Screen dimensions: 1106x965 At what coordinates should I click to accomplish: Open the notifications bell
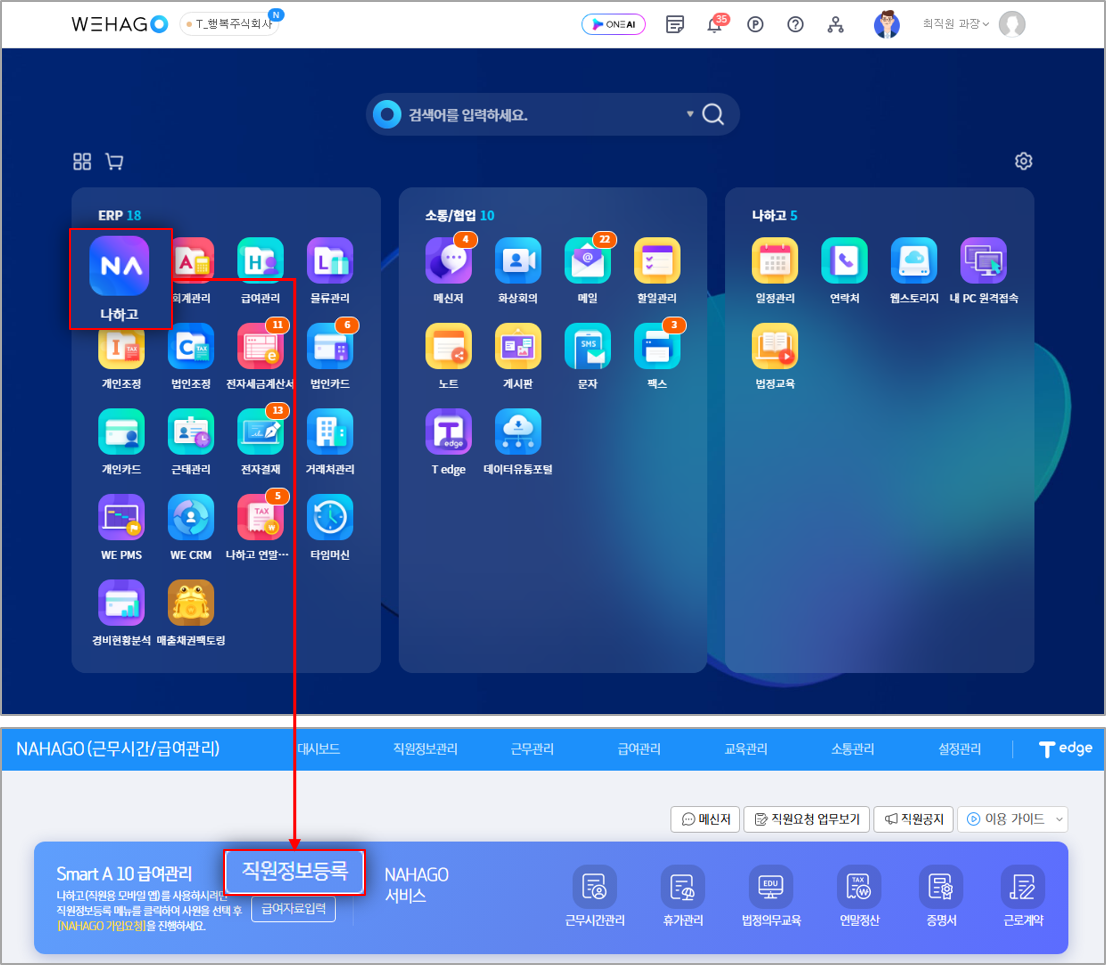pos(715,25)
